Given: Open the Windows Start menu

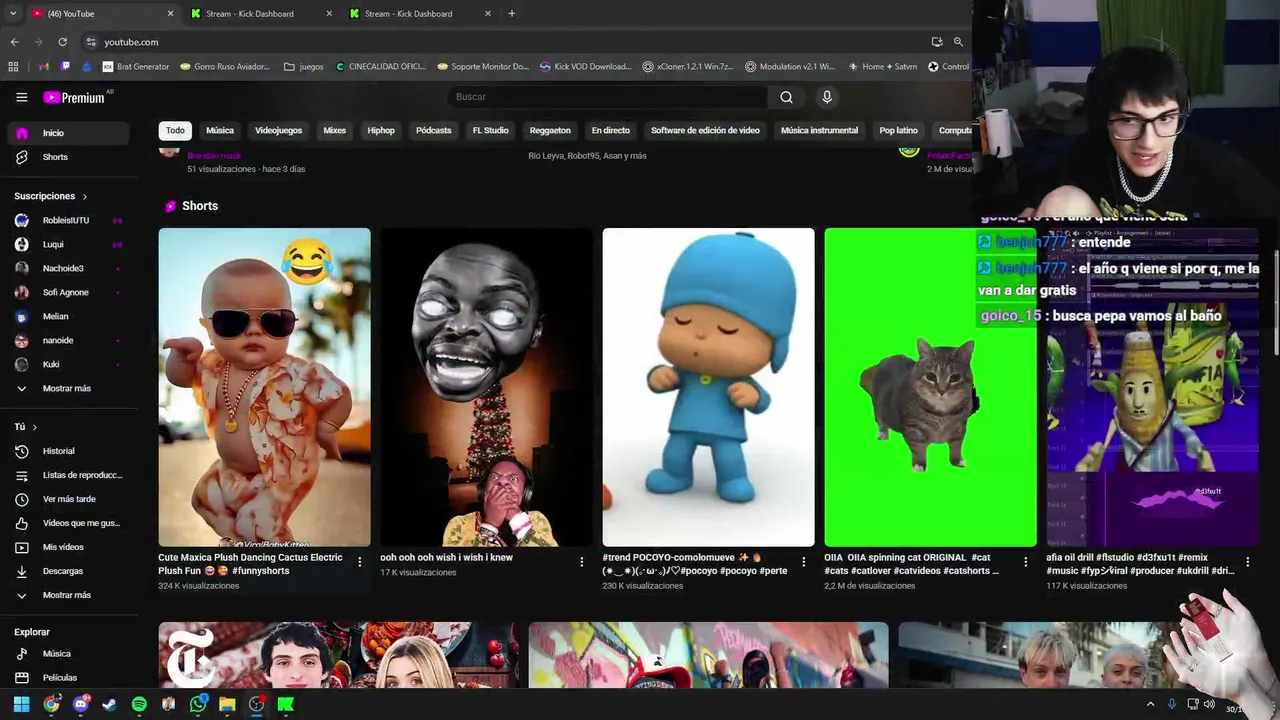Looking at the screenshot, I should (x=22, y=705).
